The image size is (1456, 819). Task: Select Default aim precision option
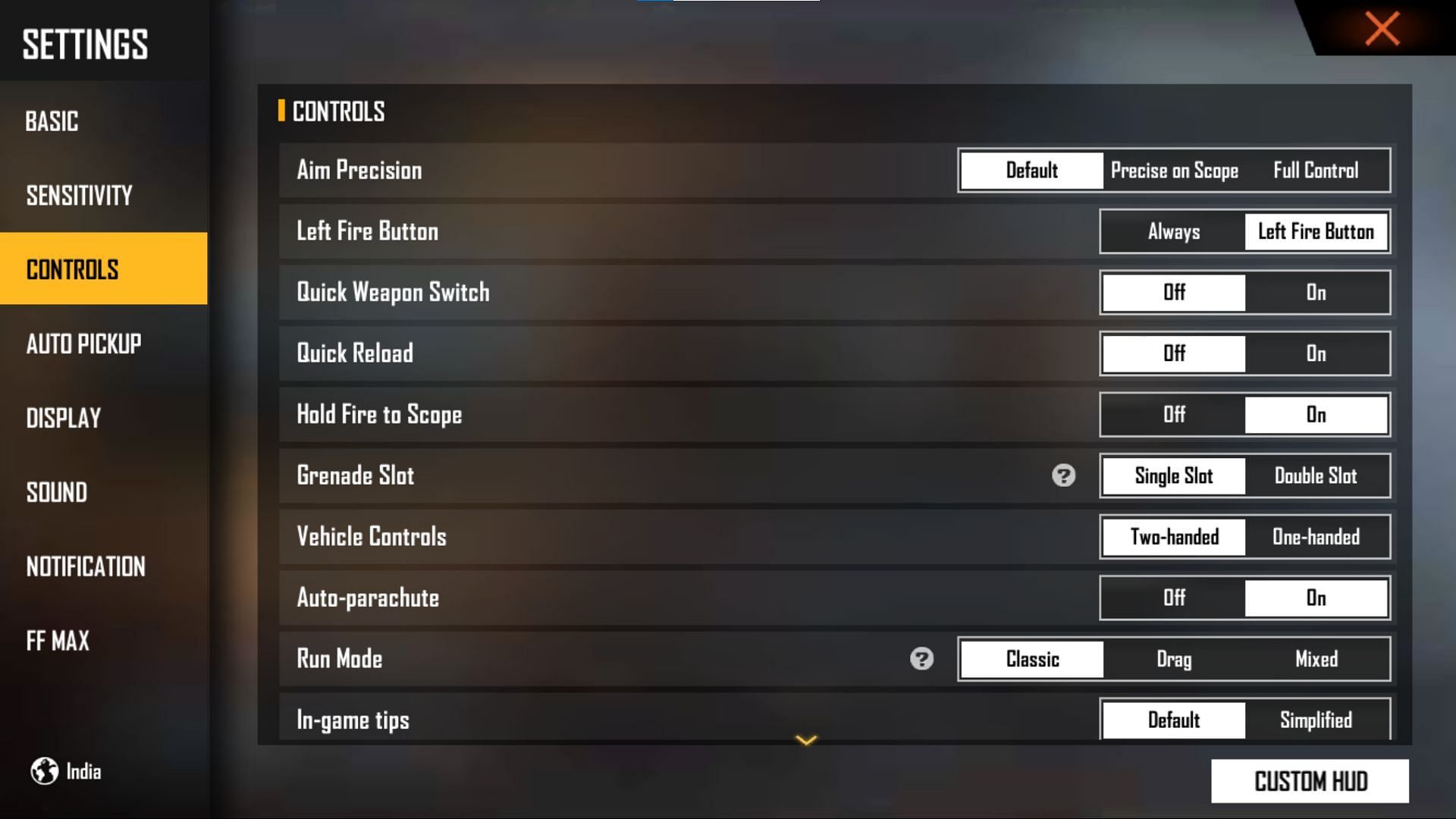pyautogui.click(x=1031, y=170)
